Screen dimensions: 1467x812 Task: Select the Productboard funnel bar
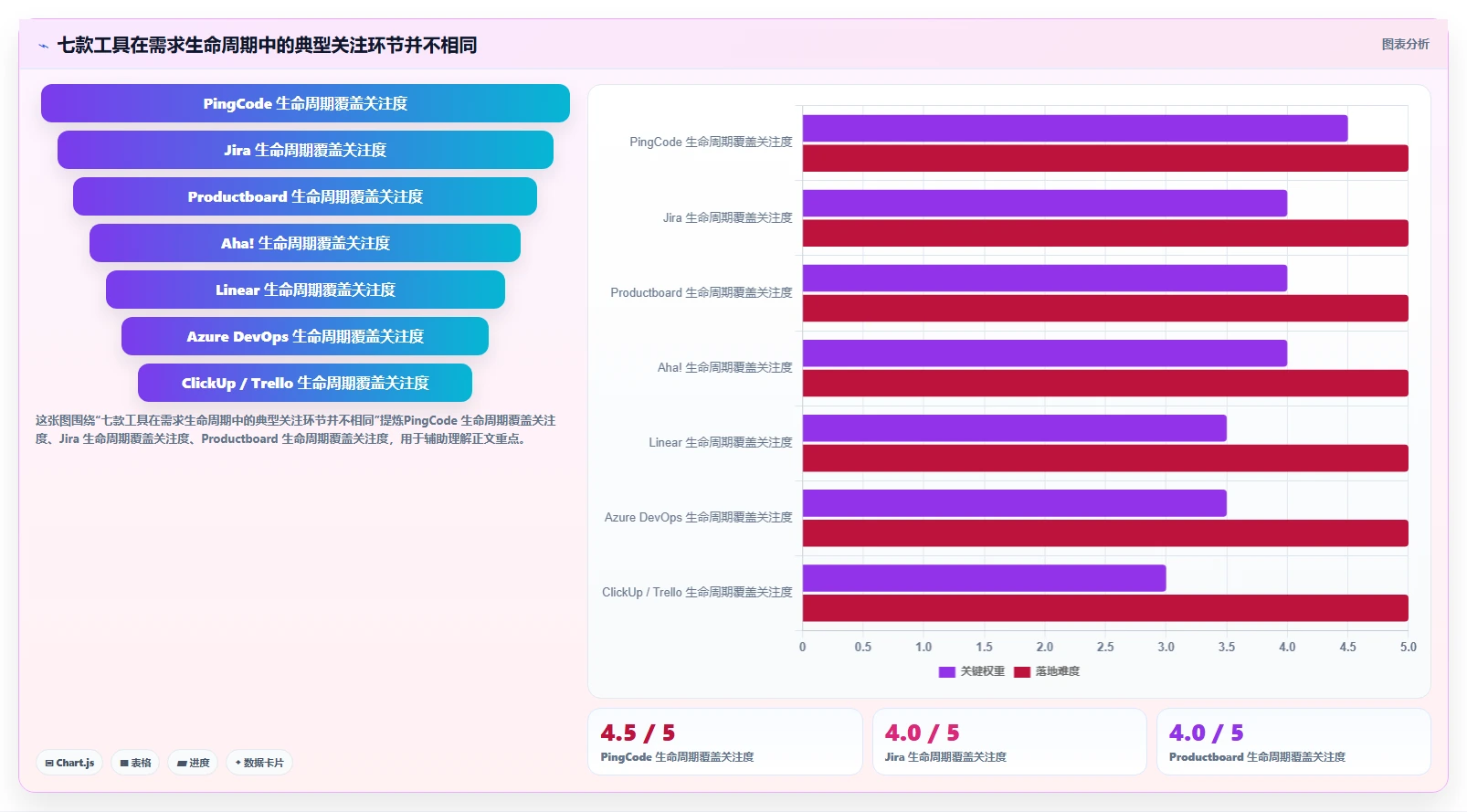pyautogui.click(x=305, y=196)
